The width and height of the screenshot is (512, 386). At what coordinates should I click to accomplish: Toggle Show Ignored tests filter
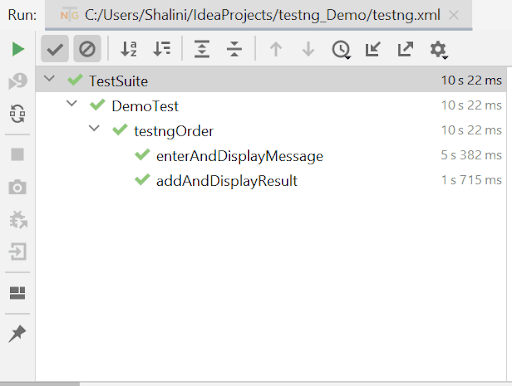coord(87,49)
